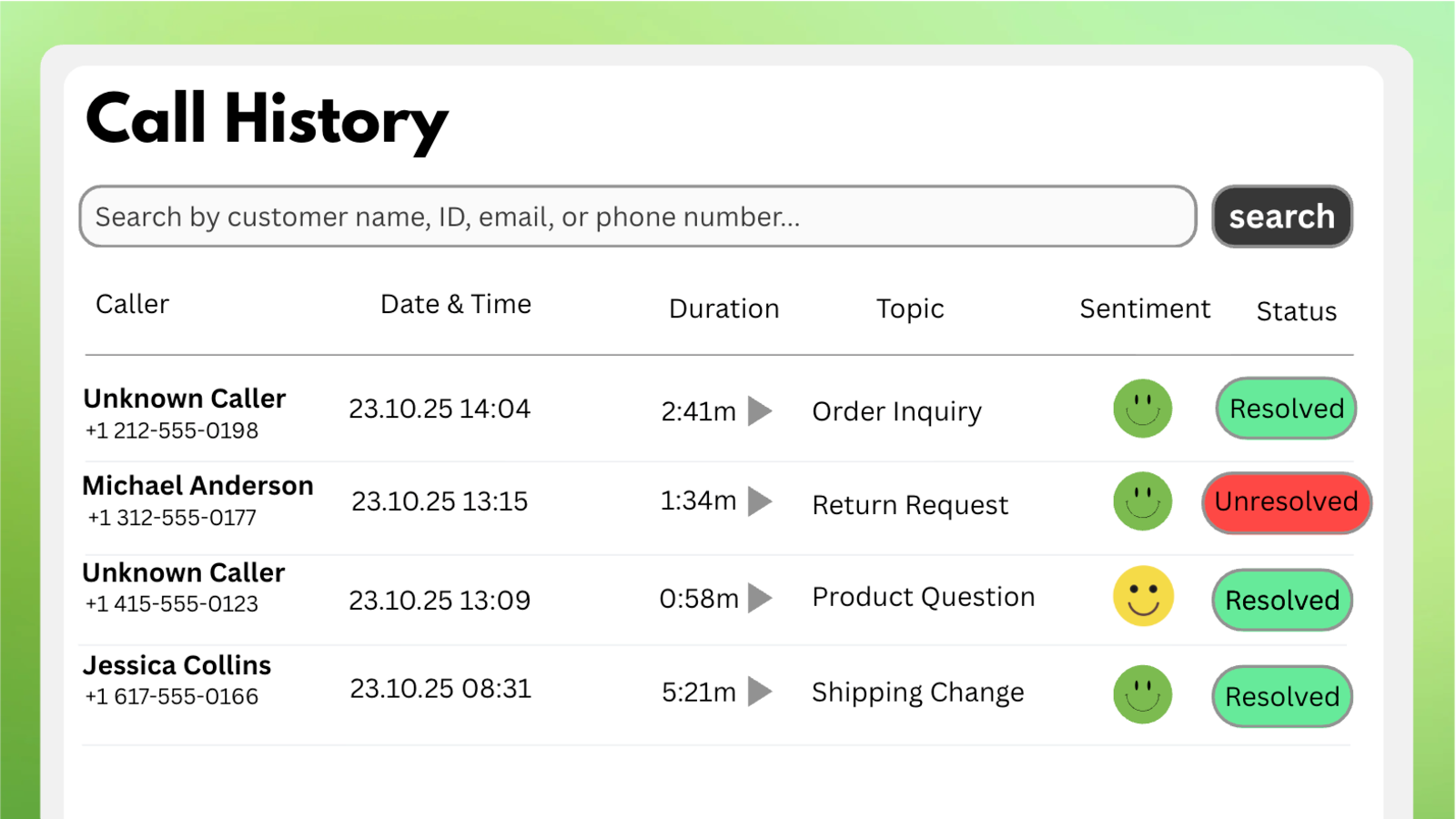1456x819 pixels.
Task: Select the yellow neutral sentiment face
Action: click(x=1143, y=598)
